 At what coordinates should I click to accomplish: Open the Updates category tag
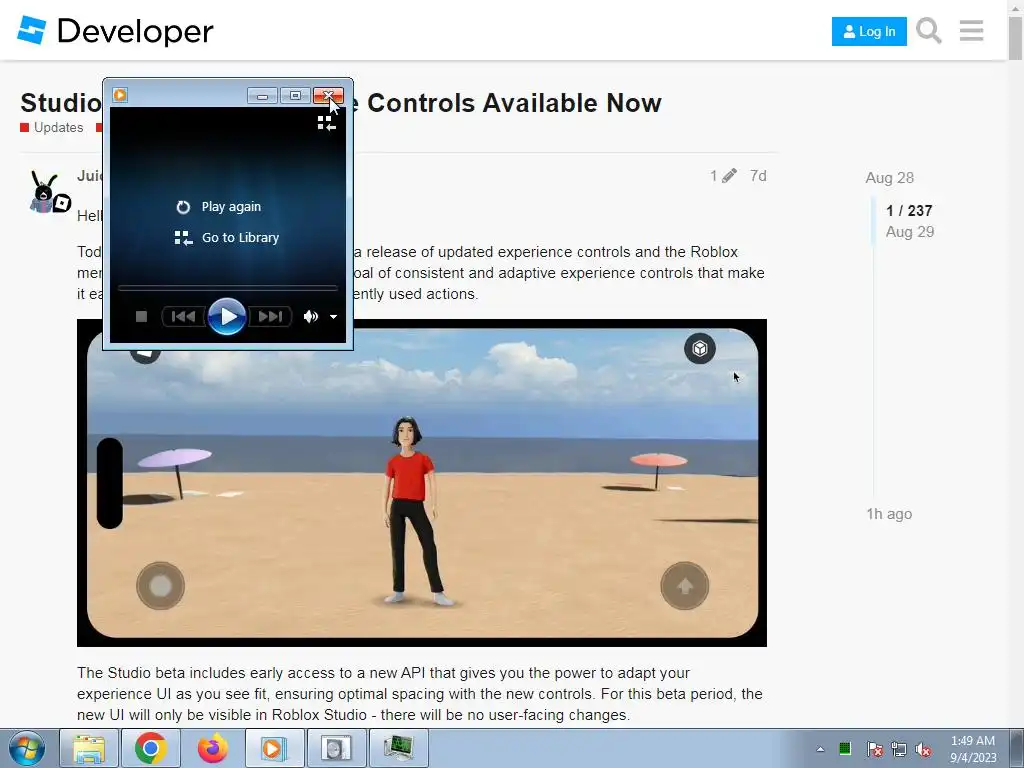coord(52,127)
